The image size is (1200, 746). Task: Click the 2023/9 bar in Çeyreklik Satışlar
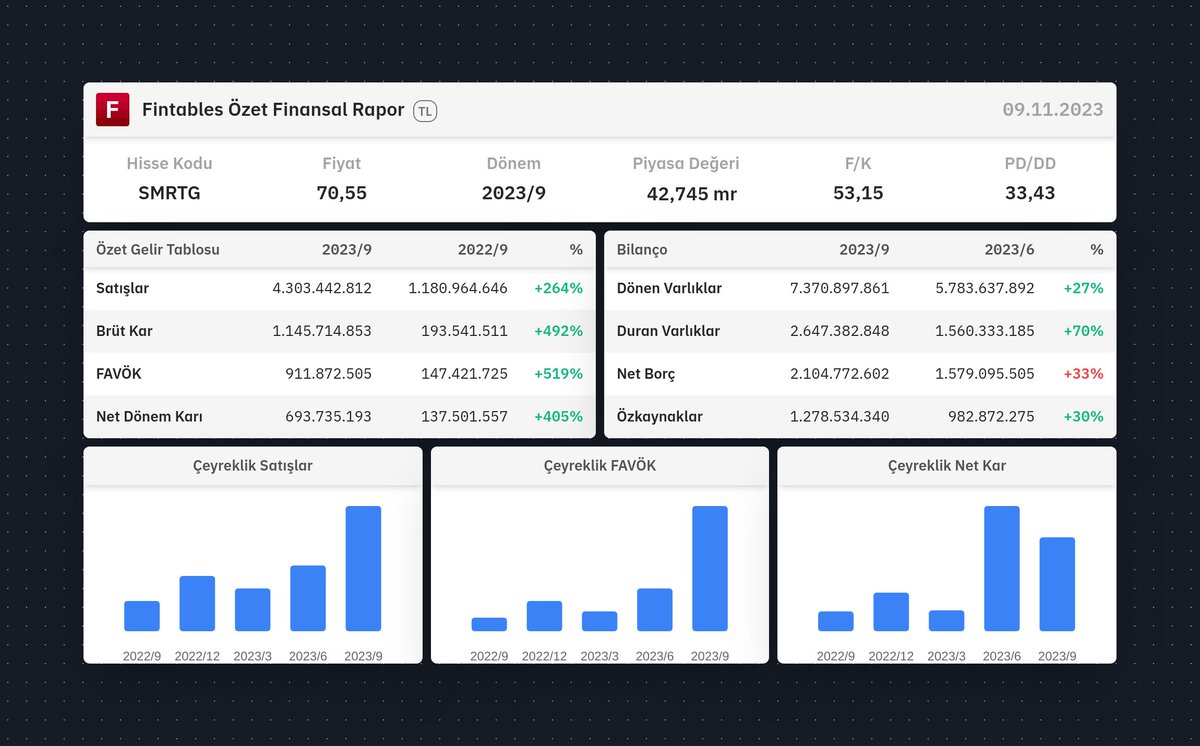click(x=363, y=570)
